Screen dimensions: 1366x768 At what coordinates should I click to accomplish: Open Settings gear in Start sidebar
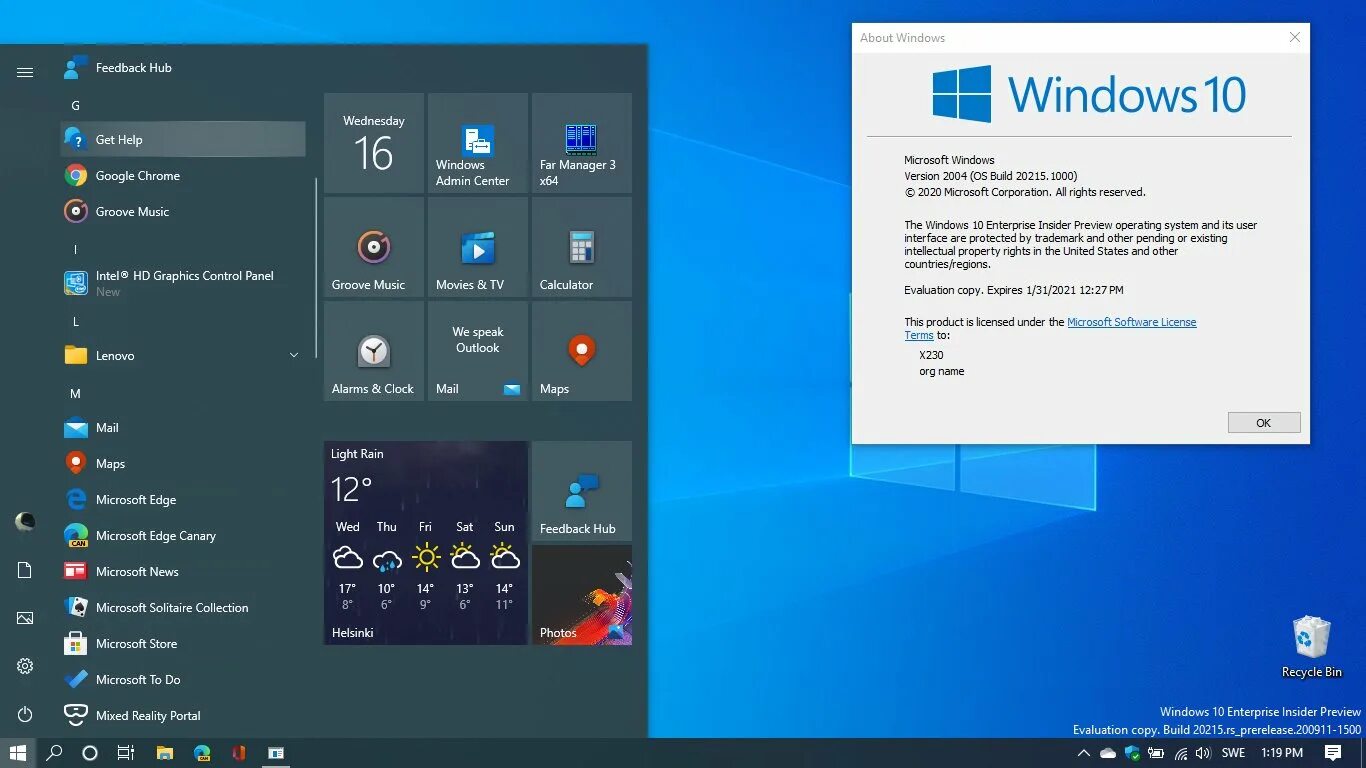[25, 666]
